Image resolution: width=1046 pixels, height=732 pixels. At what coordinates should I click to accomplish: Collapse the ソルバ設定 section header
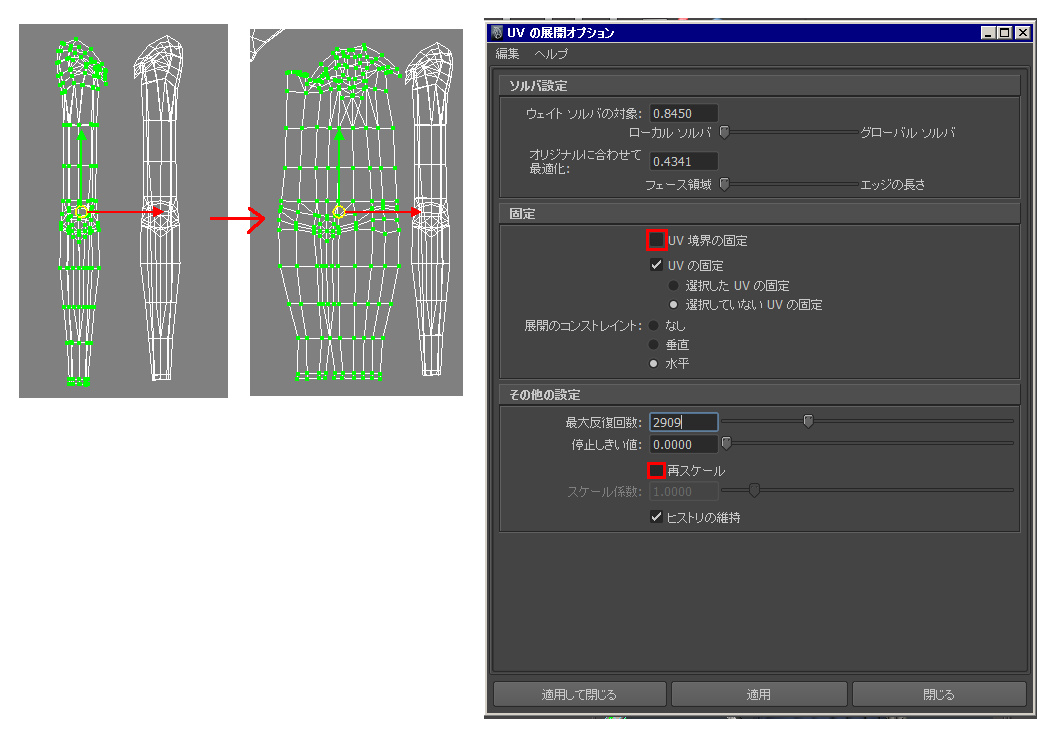click(x=759, y=85)
